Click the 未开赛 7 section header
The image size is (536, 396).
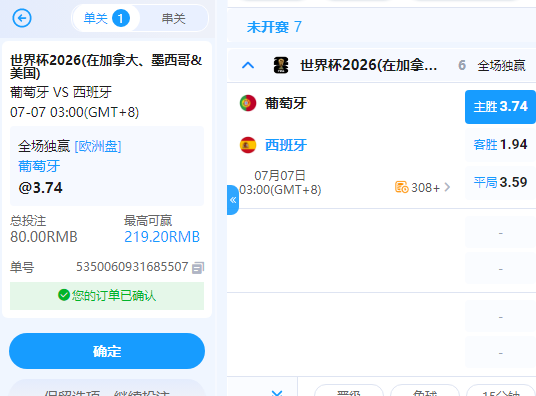[274, 27]
